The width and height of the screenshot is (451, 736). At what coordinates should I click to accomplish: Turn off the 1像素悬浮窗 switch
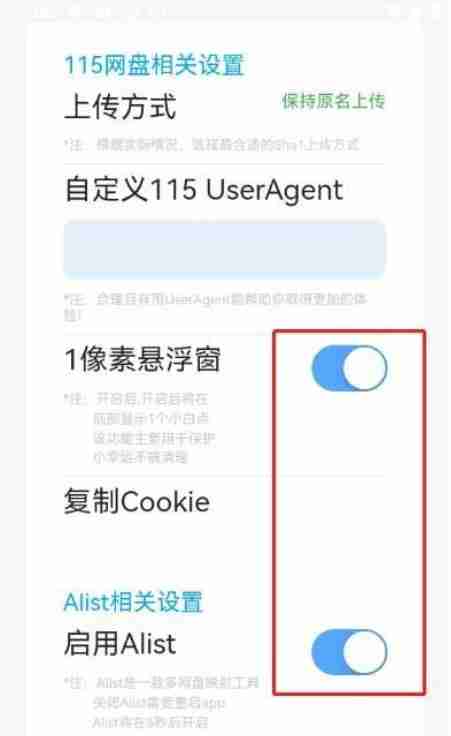click(350, 368)
